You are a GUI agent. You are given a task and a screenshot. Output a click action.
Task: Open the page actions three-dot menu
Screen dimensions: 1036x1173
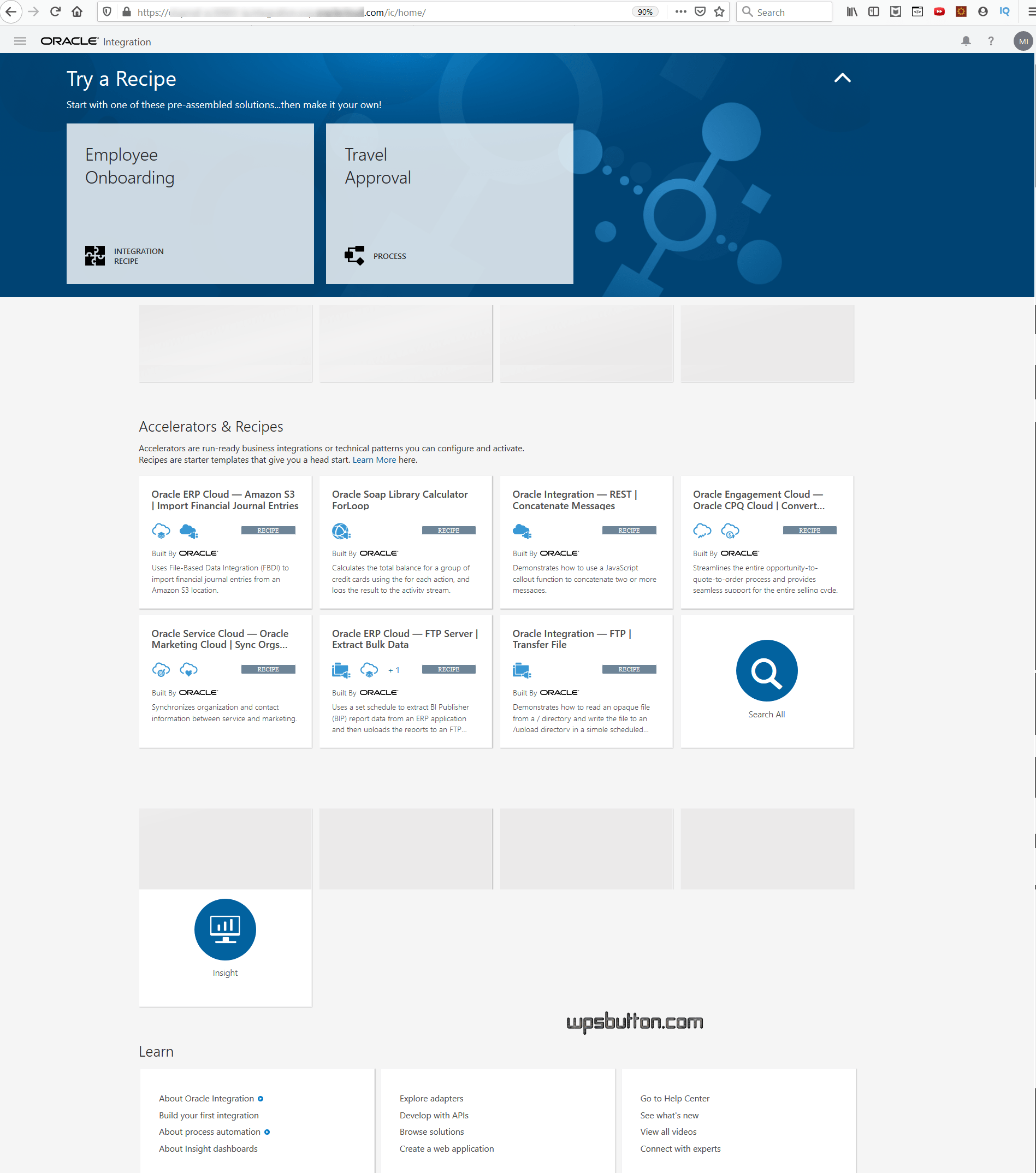pos(681,12)
